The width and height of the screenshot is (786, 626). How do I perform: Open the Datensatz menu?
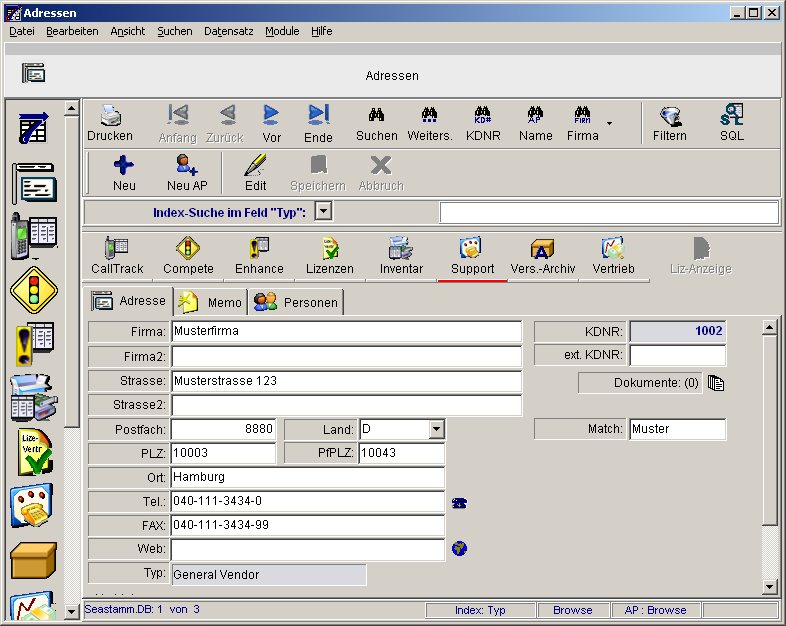(x=230, y=31)
